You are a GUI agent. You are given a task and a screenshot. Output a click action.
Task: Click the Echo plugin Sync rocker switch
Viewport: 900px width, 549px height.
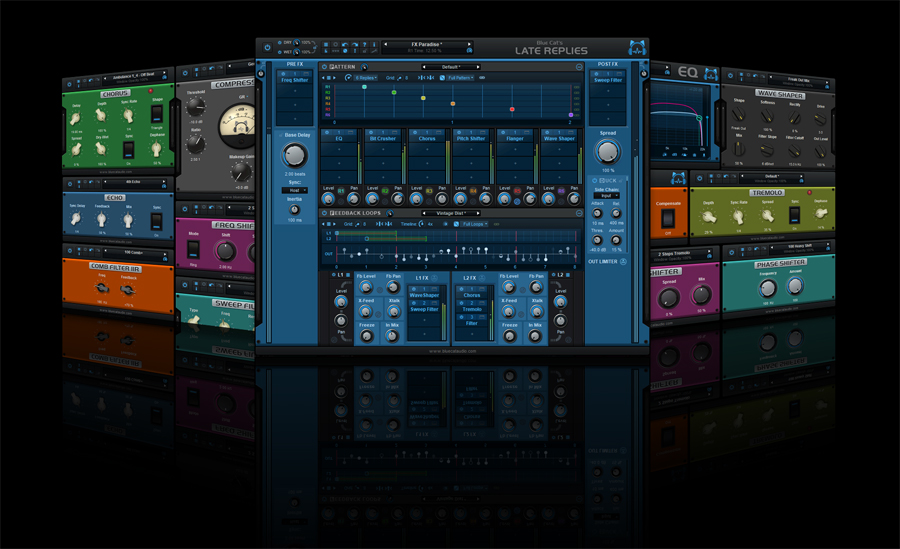[156, 221]
